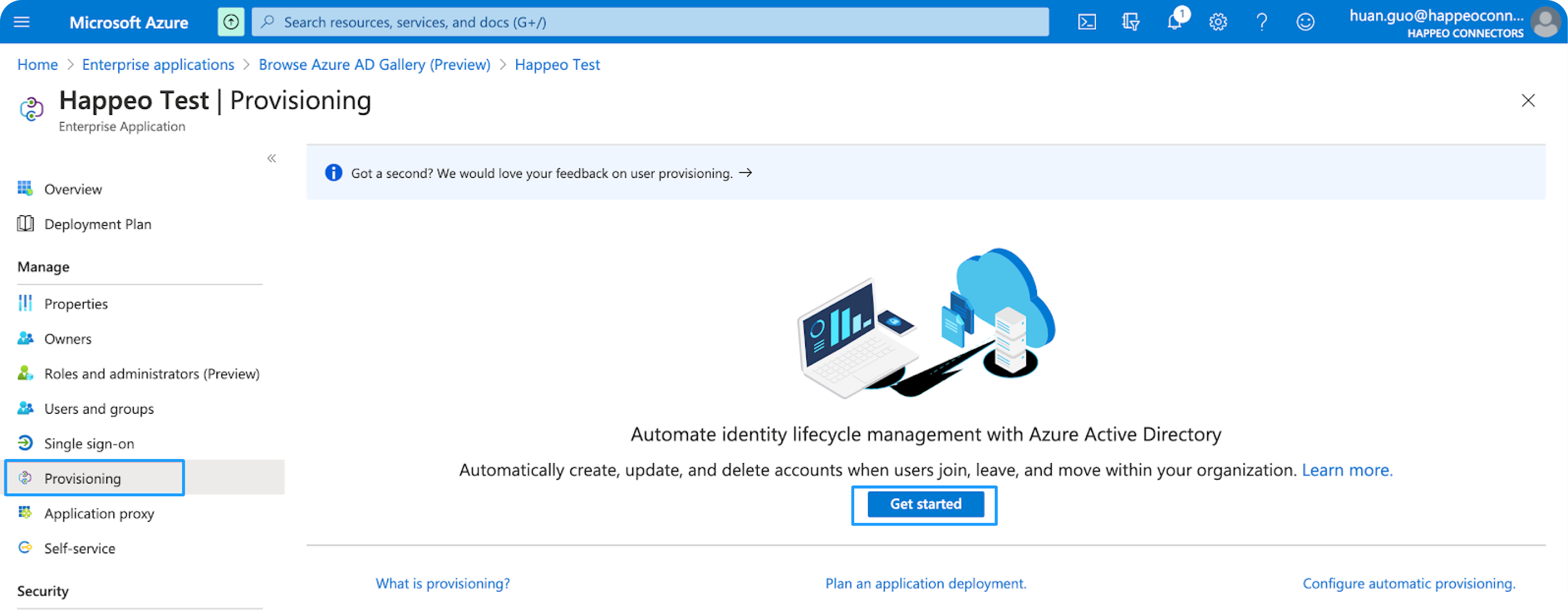Click the user account avatar

[x=1545, y=22]
